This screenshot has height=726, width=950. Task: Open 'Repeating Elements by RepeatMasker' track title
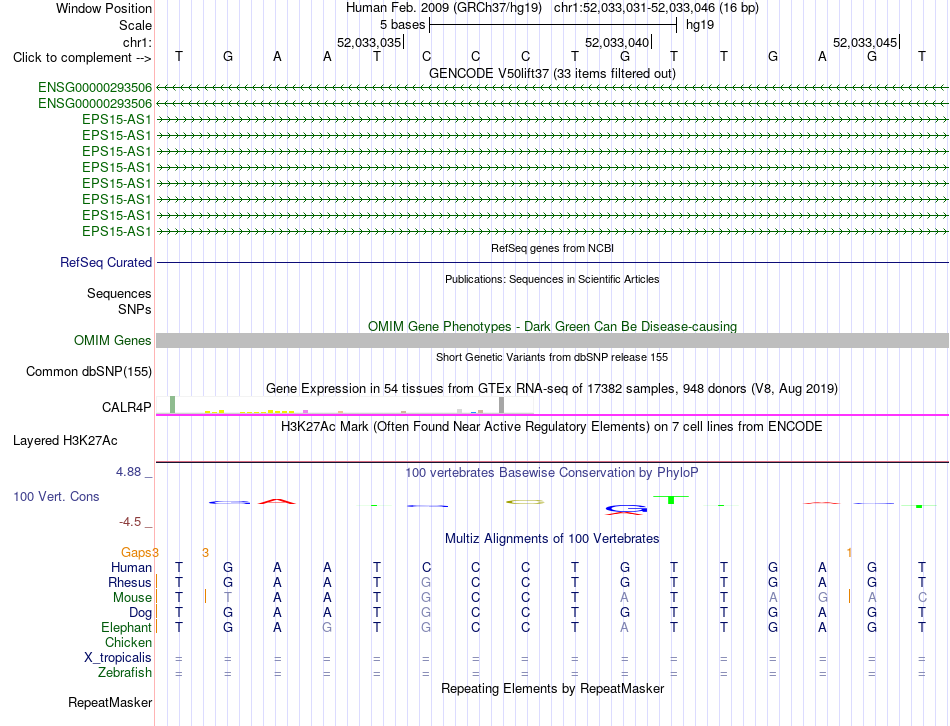[552, 688]
